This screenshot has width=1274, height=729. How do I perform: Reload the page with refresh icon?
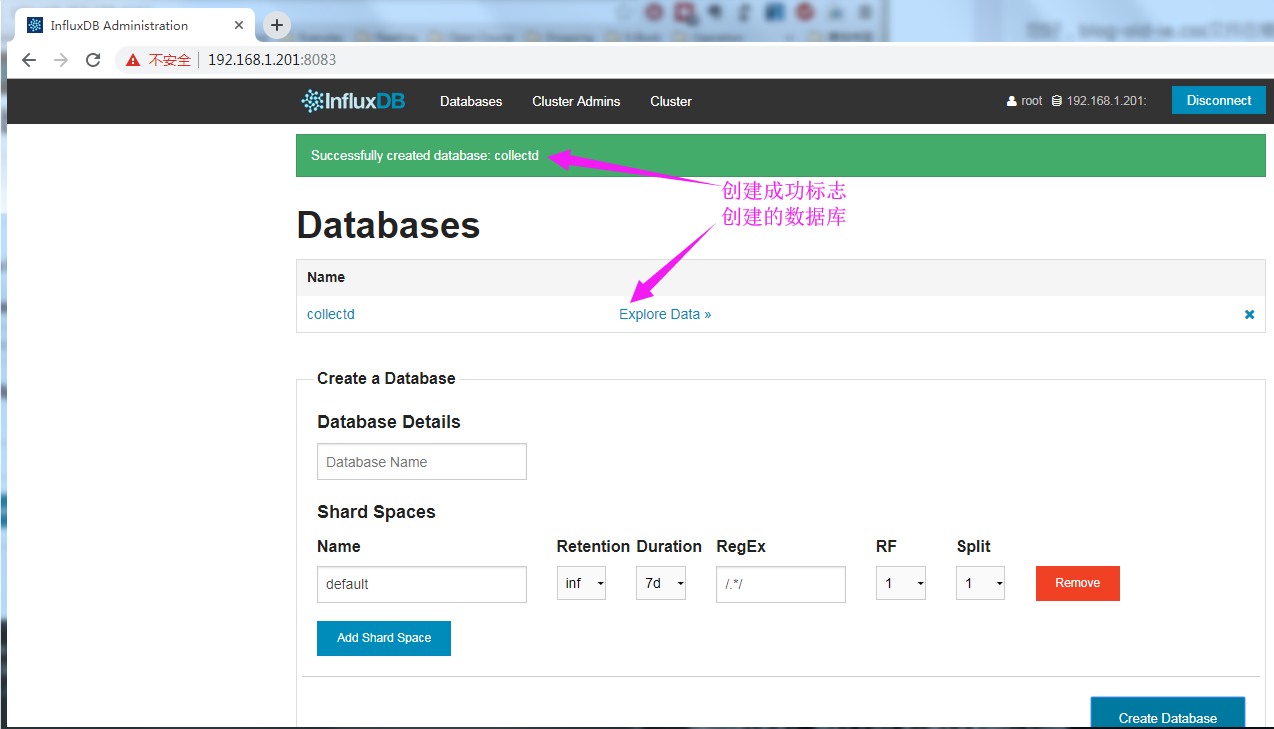[93, 60]
